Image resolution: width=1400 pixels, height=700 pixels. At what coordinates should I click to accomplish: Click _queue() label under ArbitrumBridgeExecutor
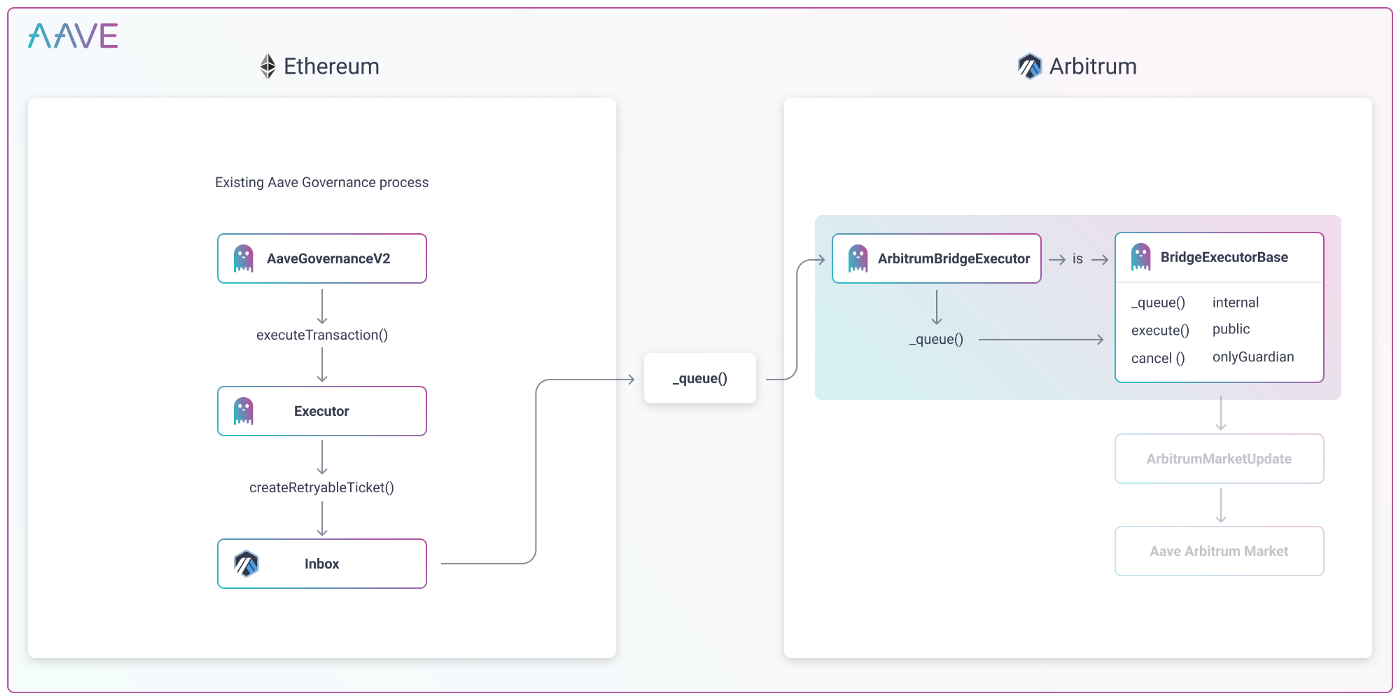pos(936,340)
